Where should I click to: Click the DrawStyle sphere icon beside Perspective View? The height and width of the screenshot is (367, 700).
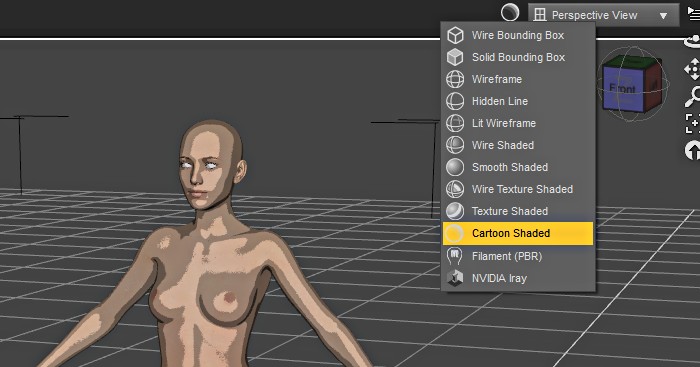click(510, 13)
